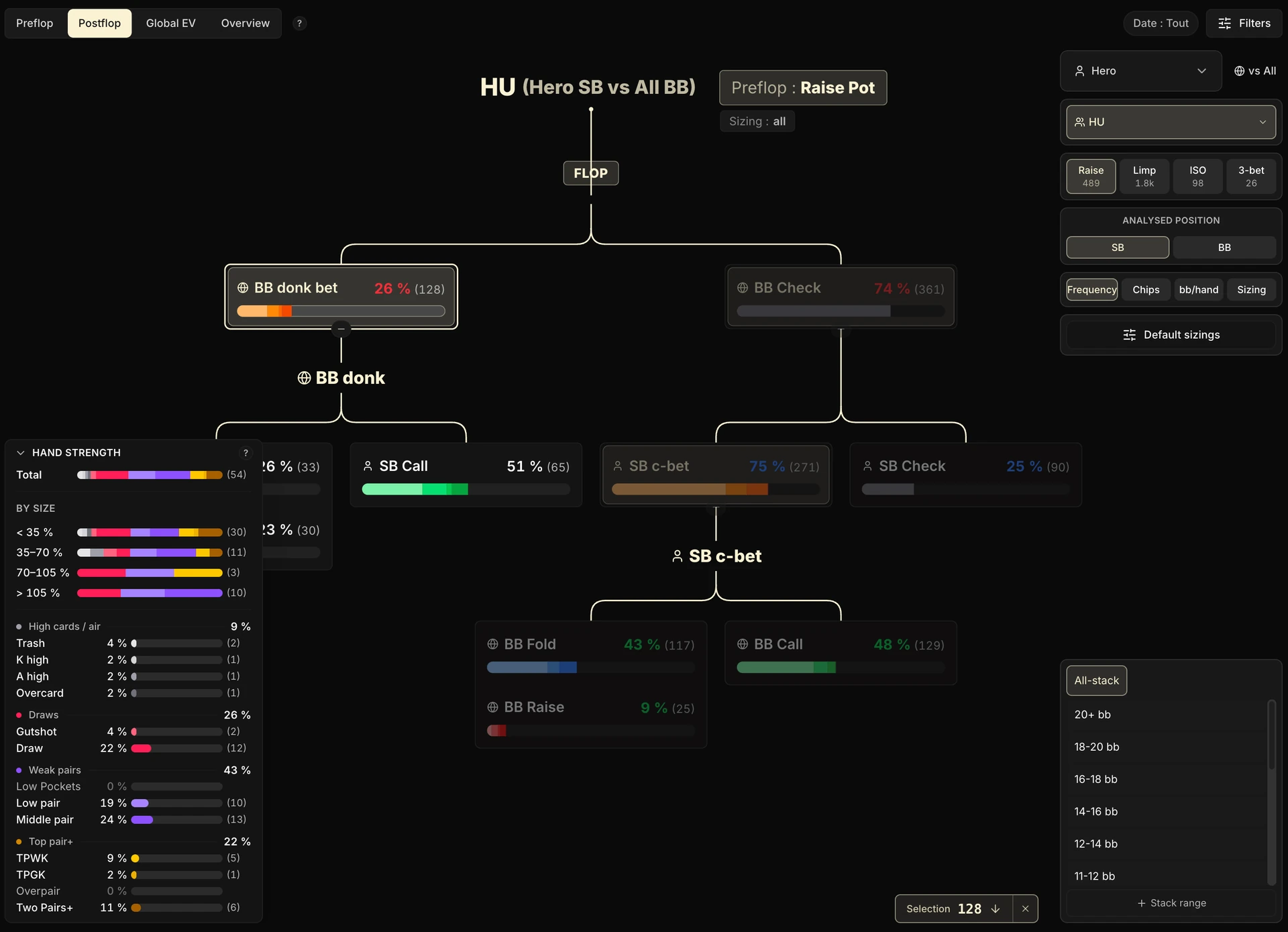Open the Hero player dropdown

(1140, 71)
